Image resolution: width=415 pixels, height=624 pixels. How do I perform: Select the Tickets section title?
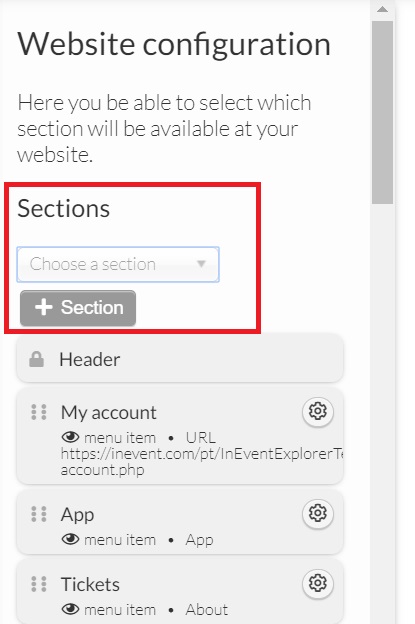[90, 585]
